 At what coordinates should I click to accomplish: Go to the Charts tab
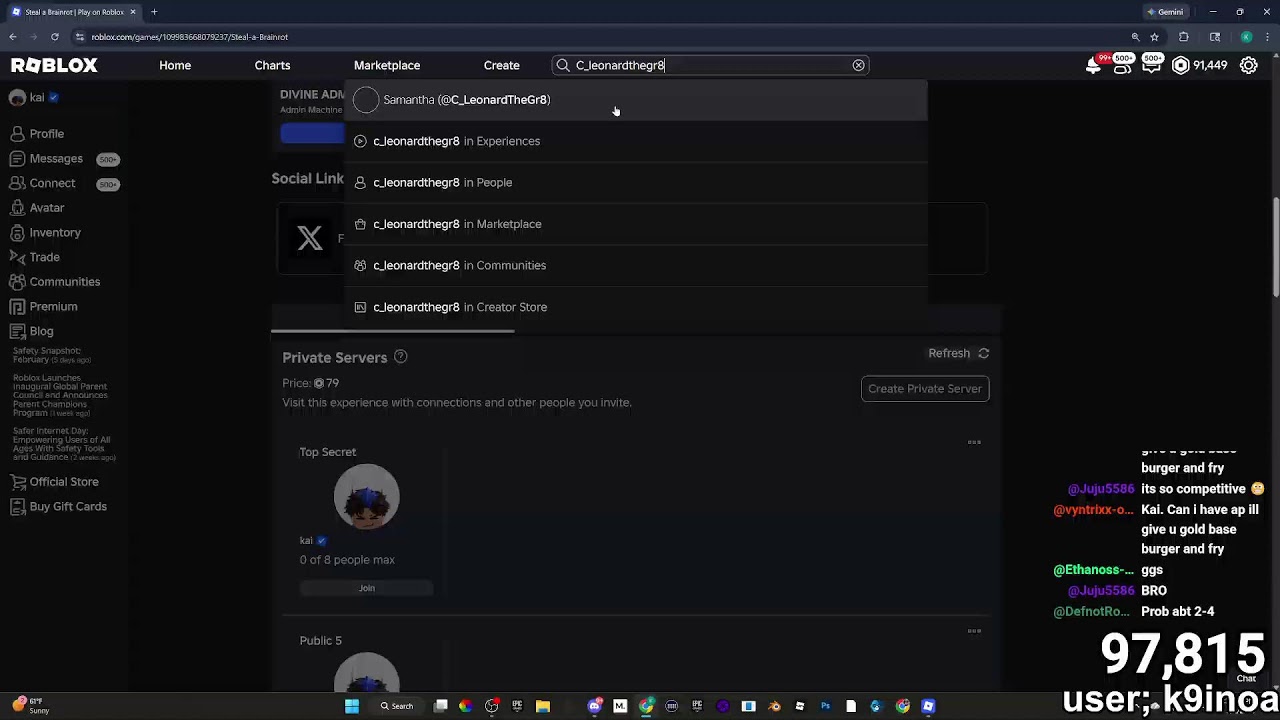(272, 65)
